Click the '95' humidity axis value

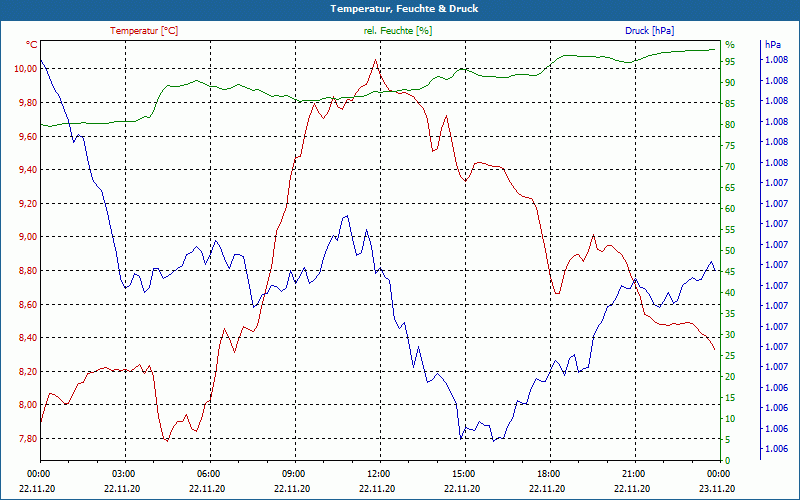coord(730,62)
